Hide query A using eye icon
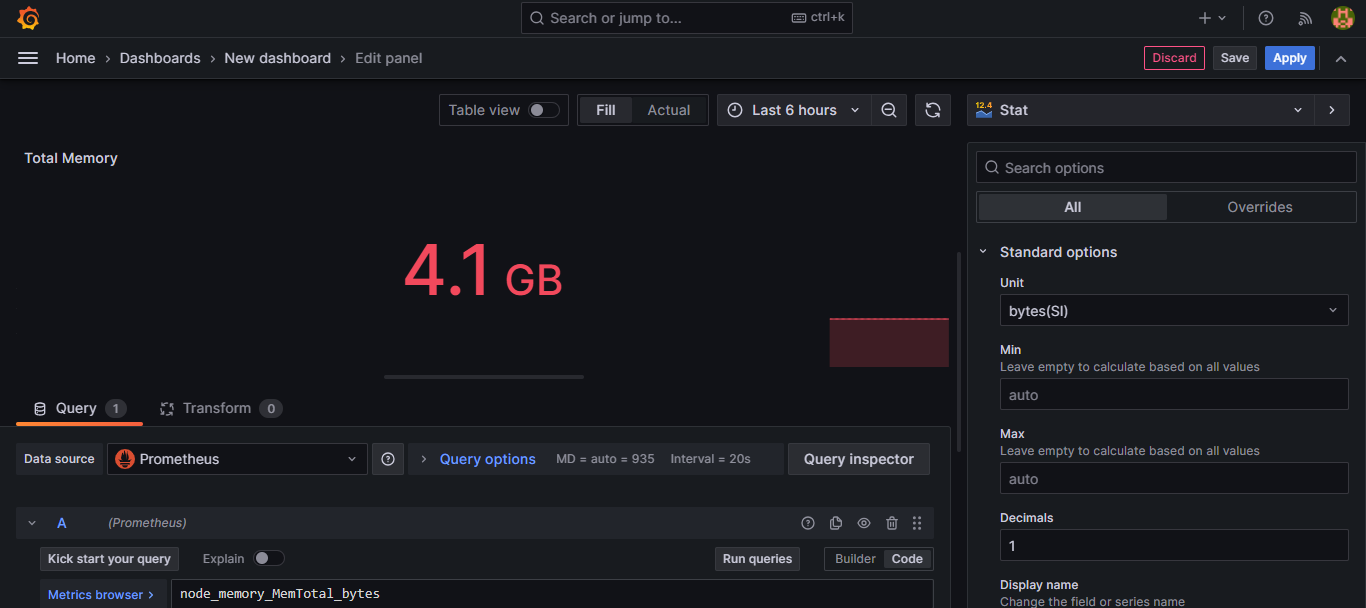The image size is (1366, 608). click(x=864, y=523)
